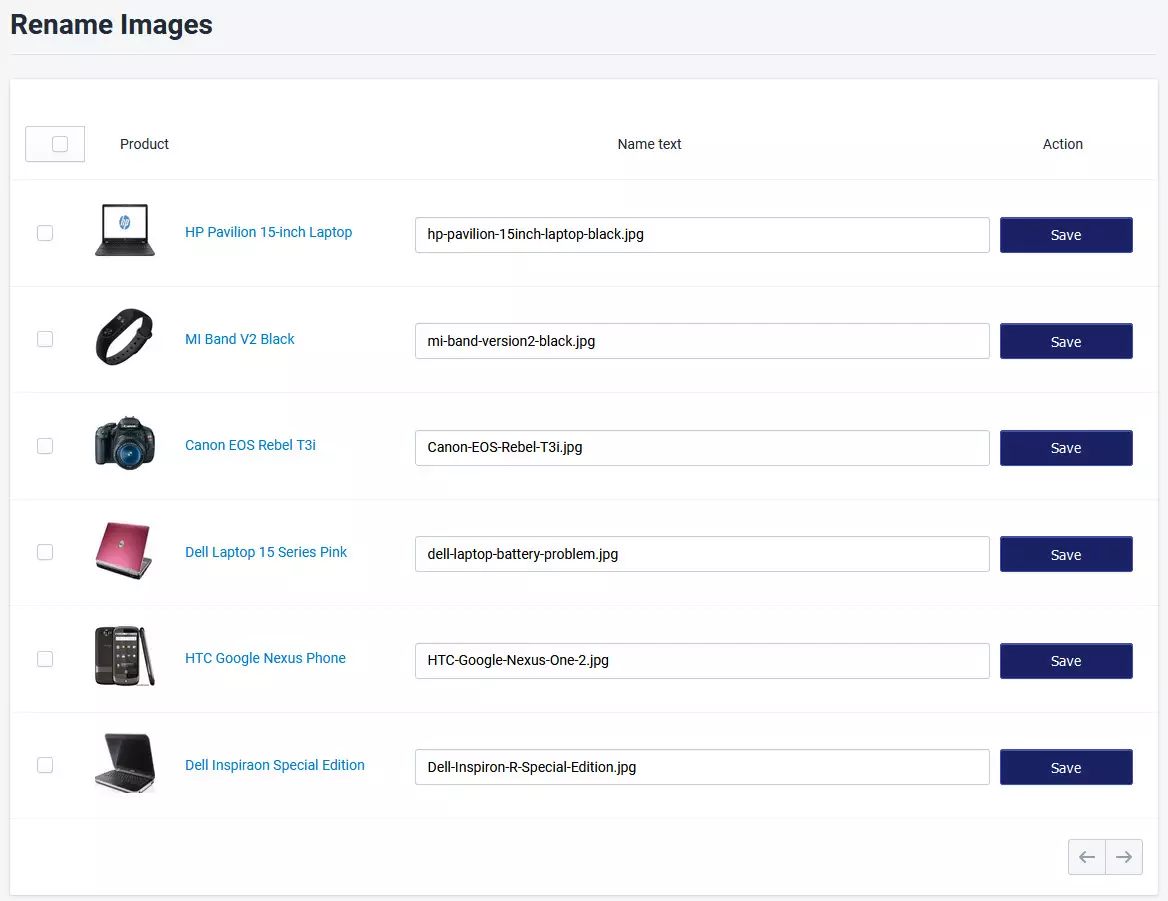Click the pink Dell laptop thumbnail
The height and width of the screenshot is (901, 1168).
coord(125,550)
